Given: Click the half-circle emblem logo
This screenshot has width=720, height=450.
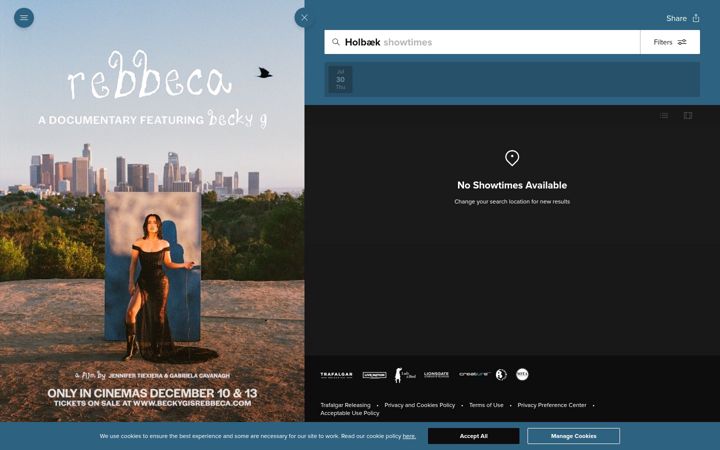Looking at the screenshot, I should (501, 375).
